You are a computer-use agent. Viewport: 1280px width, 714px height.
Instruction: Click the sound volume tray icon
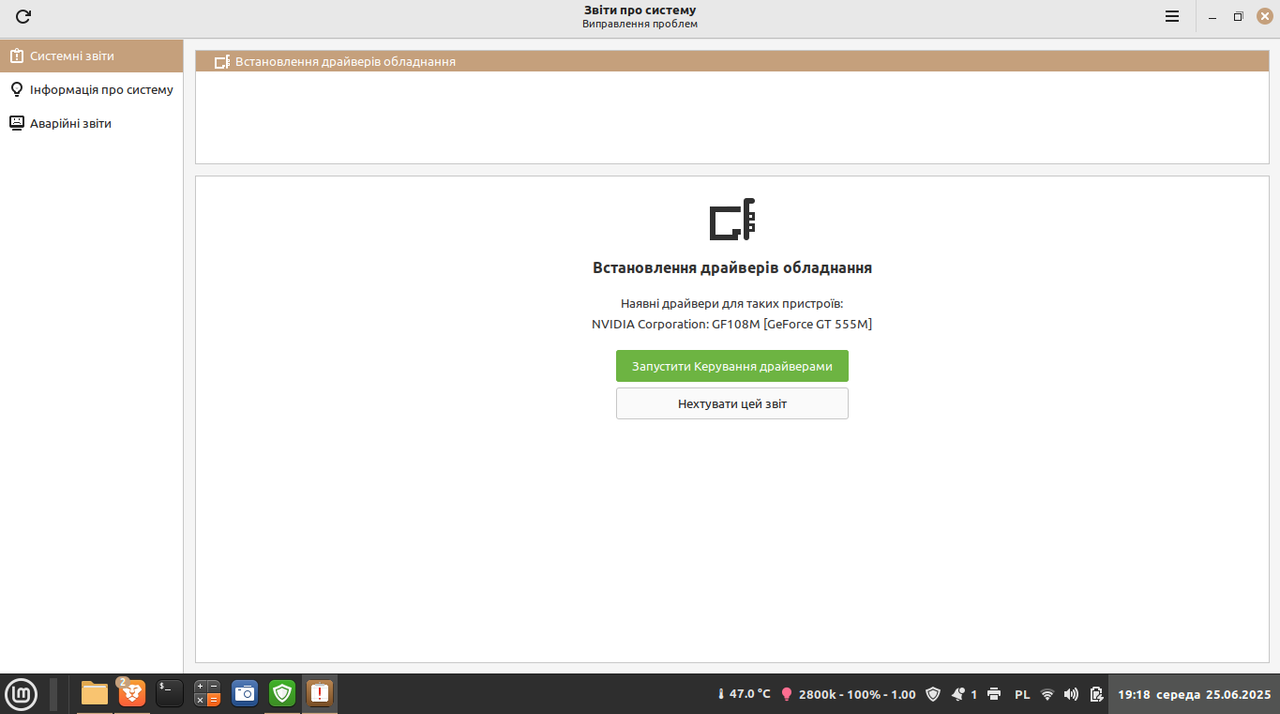(1071, 693)
